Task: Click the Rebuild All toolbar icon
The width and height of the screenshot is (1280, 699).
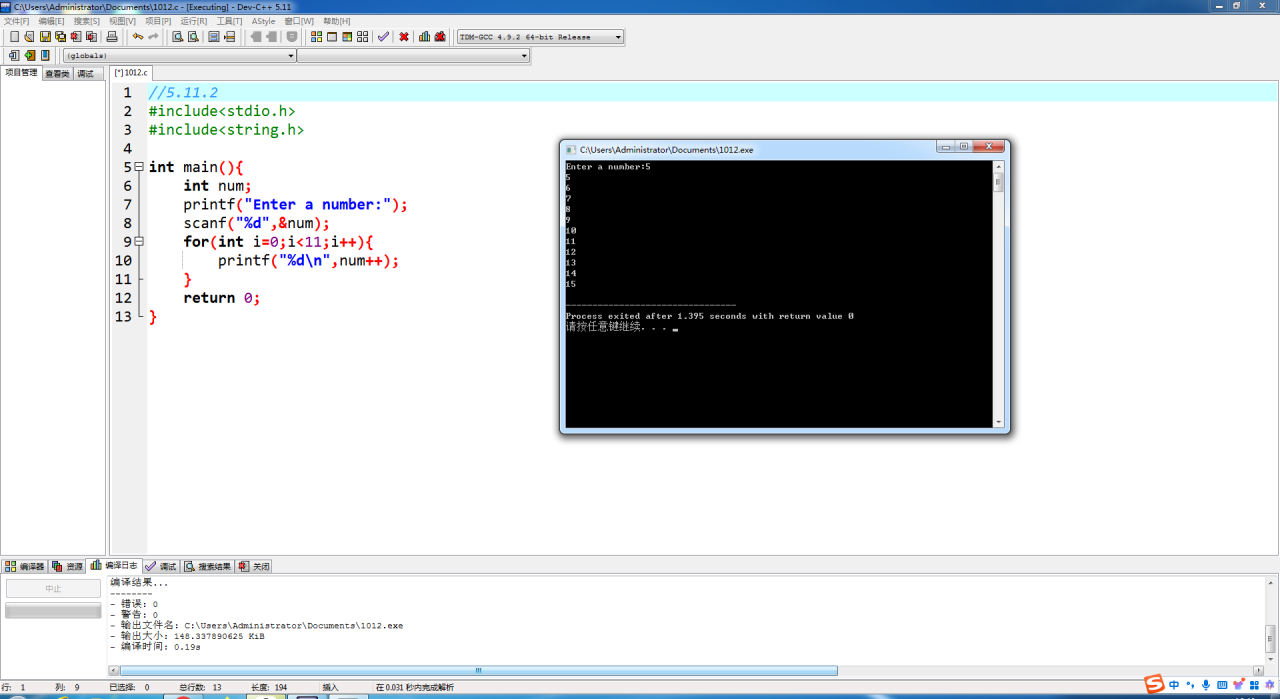Action: pos(362,37)
